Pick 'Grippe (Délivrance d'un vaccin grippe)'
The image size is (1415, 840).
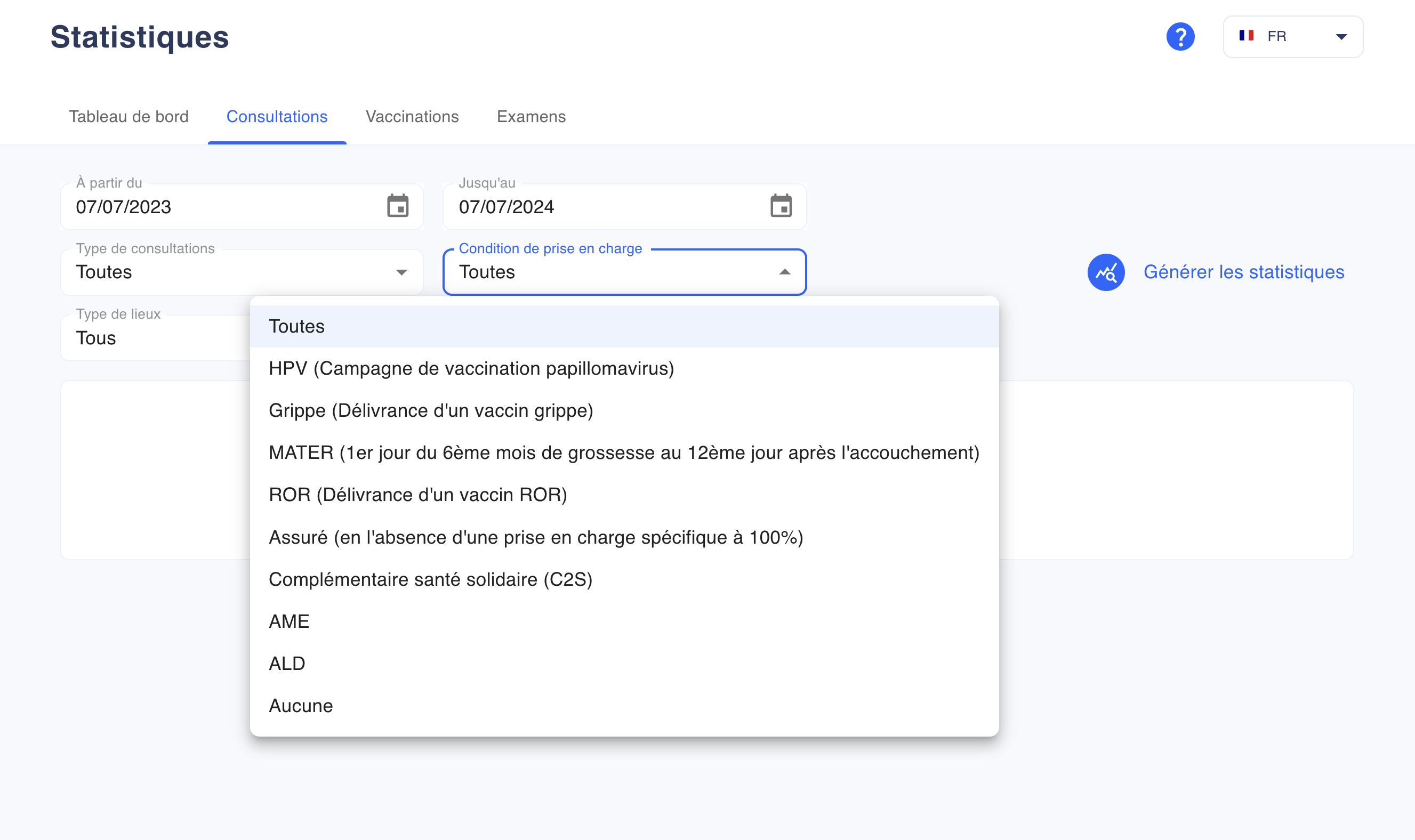tap(624, 410)
